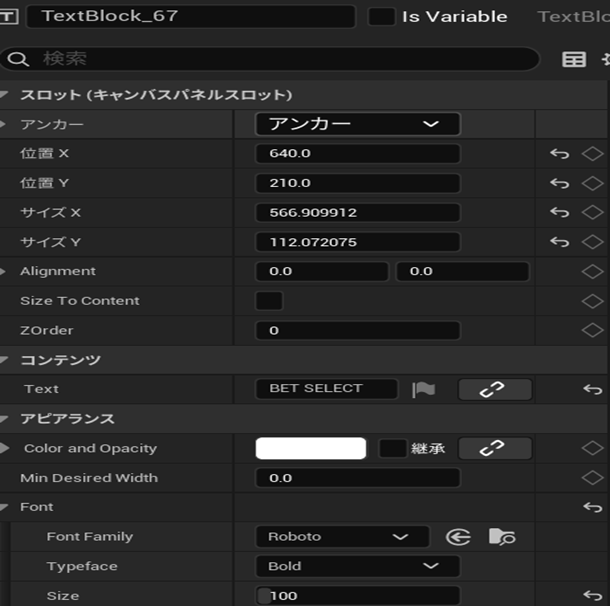Click the use selected asset arrow for Font Family
The width and height of the screenshot is (610, 606).
click(458, 537)
